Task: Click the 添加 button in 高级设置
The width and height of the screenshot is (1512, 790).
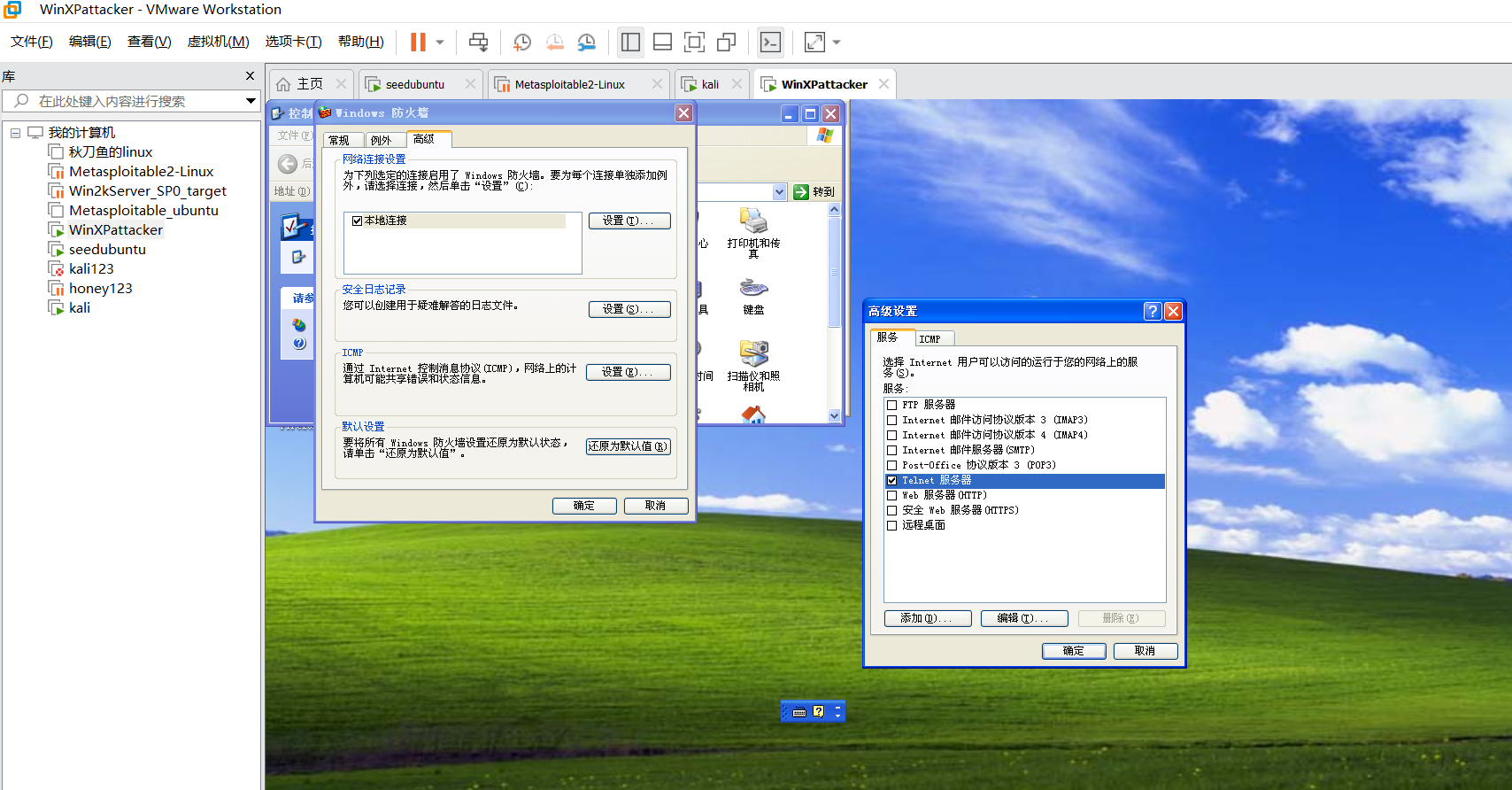Action: pyautogui.click(x=928, y=618)
